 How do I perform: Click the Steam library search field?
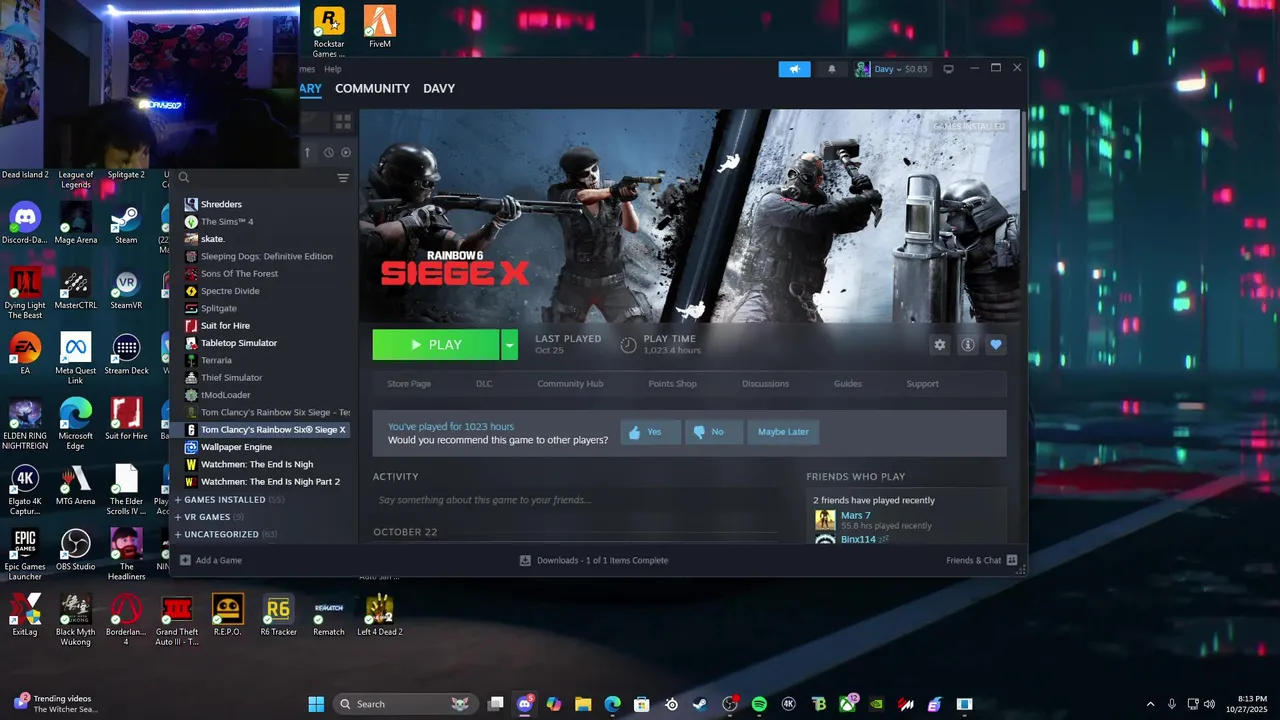point(262,178)
